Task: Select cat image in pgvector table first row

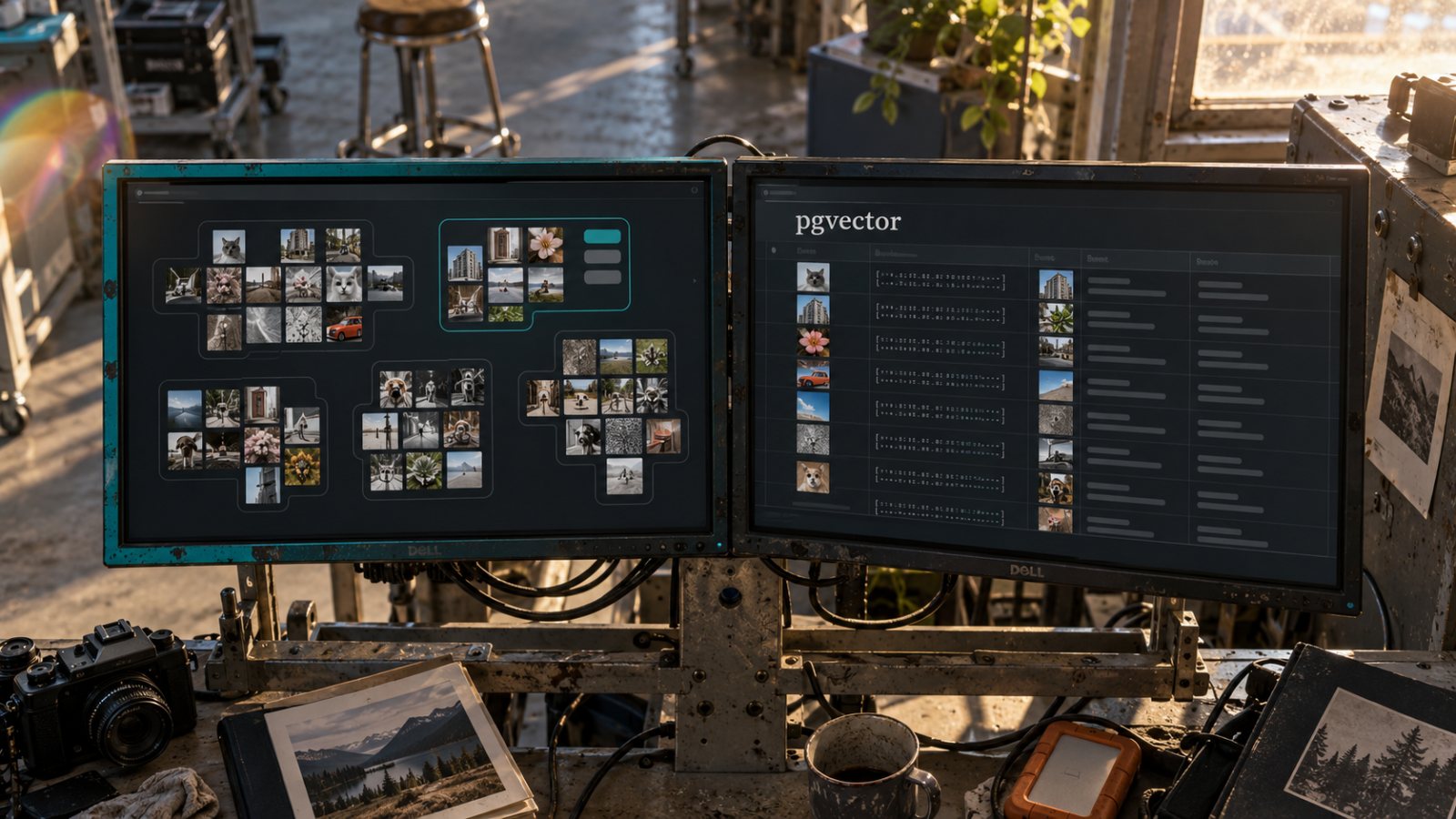Action: [813, 278]
